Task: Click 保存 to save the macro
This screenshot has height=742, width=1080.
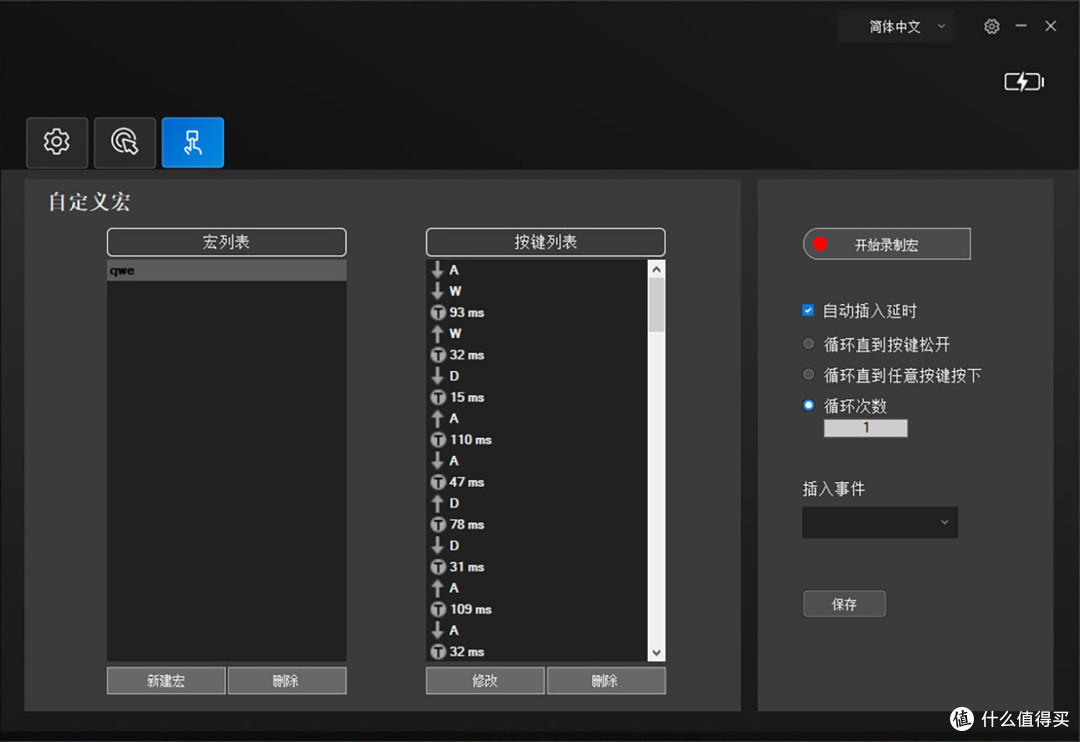Action: tap(844, 604)
